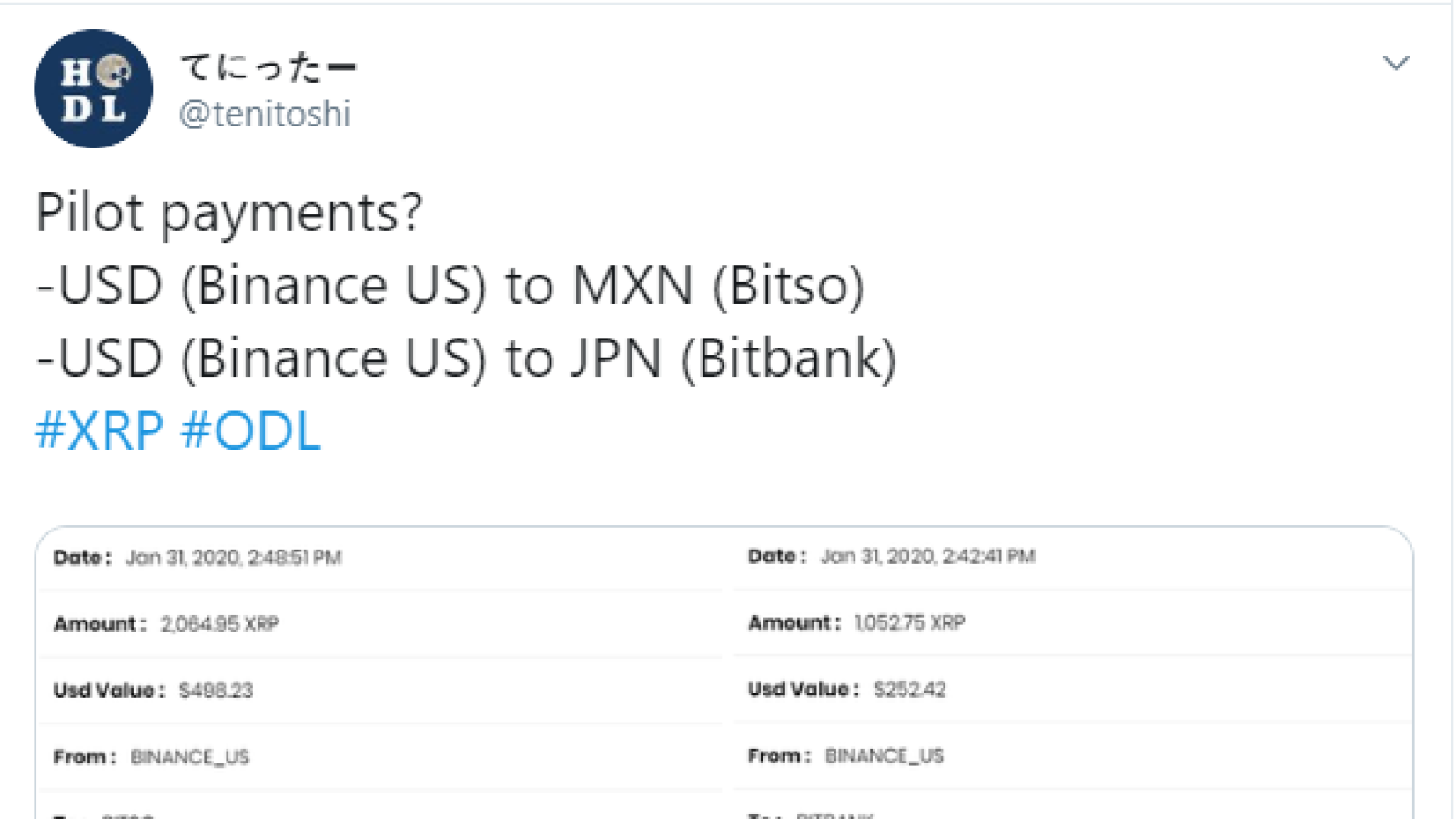Select the 'USD (Binance US) to JPN (Bitbank)' line
This screenshot has height=819, width=1456.
click(467, 359)
